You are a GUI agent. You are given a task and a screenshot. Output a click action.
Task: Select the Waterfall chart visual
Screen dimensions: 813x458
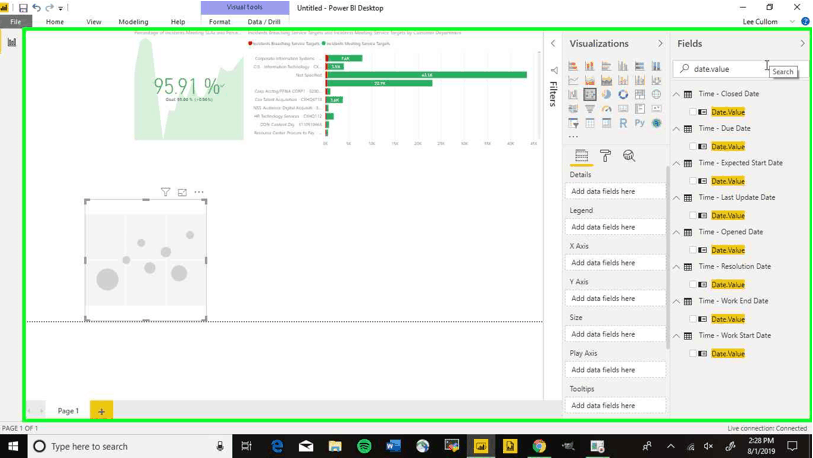(573, 94)
